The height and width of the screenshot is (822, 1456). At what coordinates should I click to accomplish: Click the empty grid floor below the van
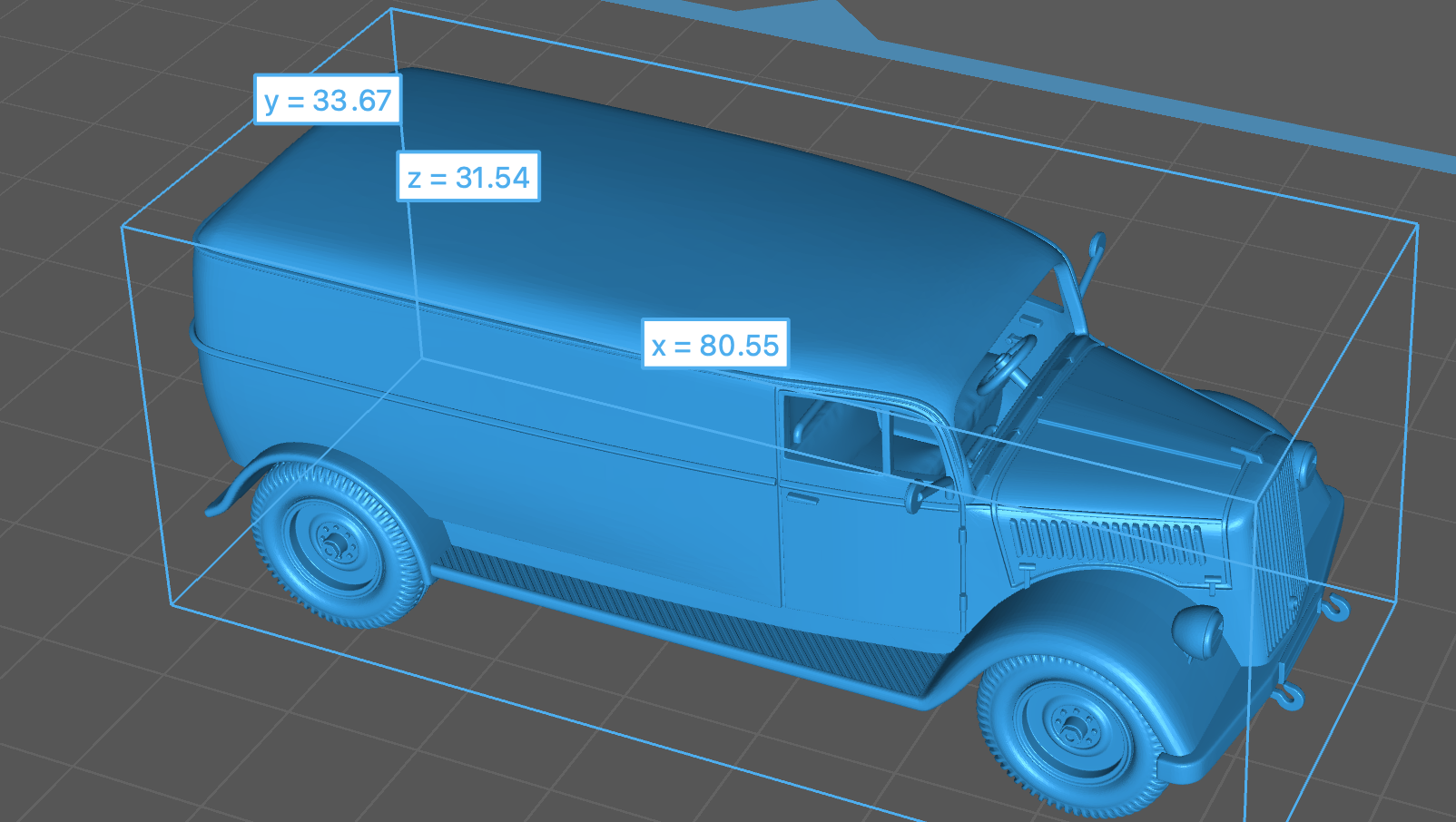tap(454, 744)
